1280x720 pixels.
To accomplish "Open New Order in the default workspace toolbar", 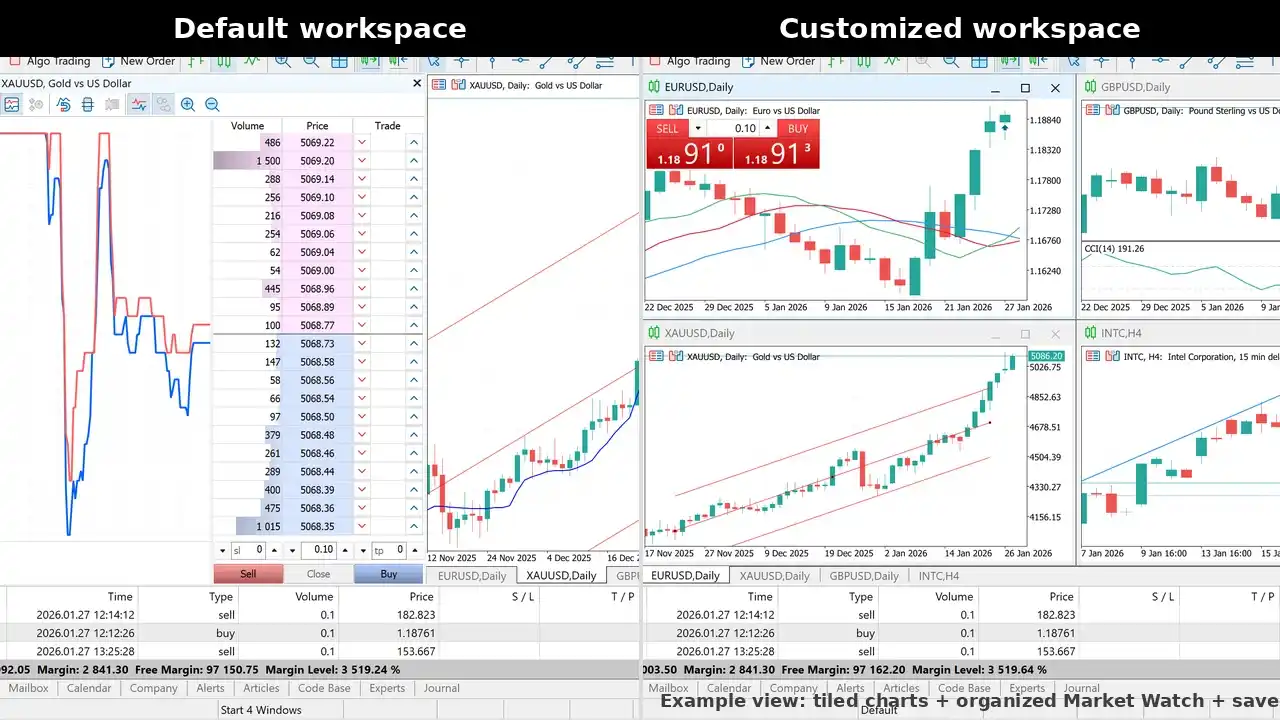I will tap(138, 61).
